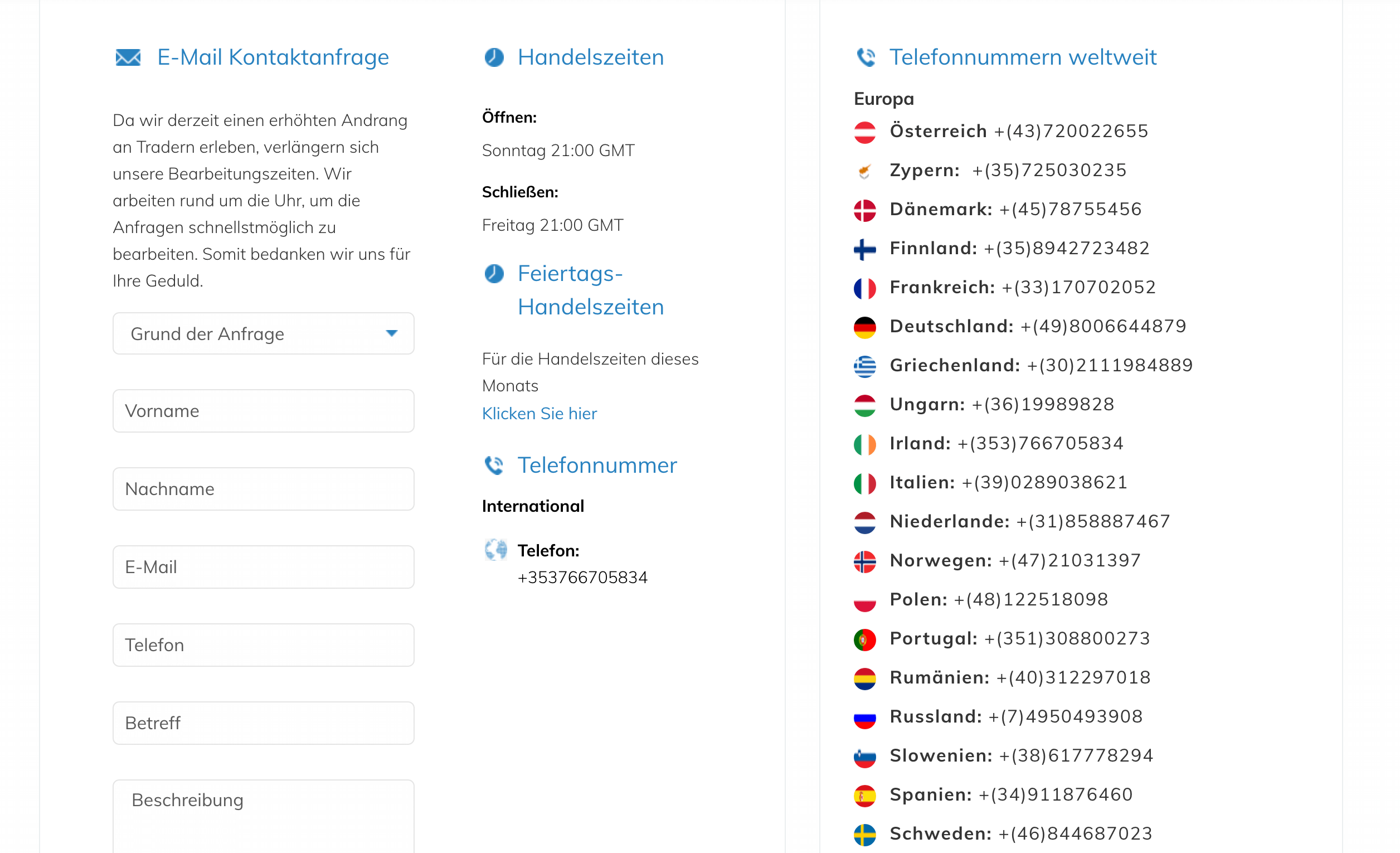Viewport: 1400px width, 853px height.
Task: Click the Greece flag icon
Action: click(x=864, y=366)
